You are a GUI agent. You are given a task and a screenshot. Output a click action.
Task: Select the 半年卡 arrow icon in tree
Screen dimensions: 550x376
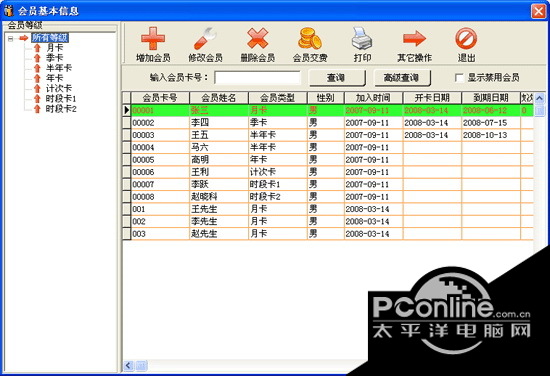pos(37,68)
